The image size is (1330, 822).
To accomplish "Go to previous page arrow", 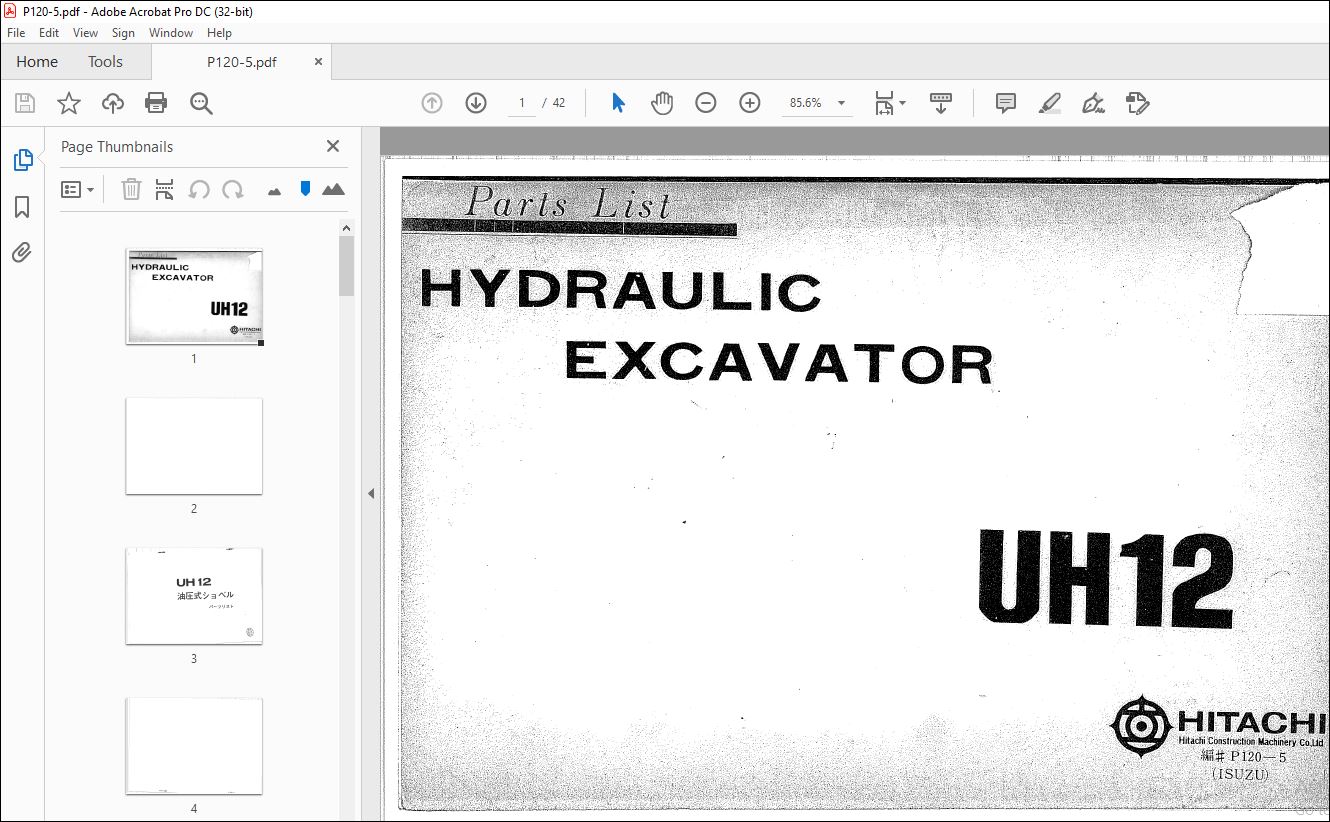I will 432,103.
